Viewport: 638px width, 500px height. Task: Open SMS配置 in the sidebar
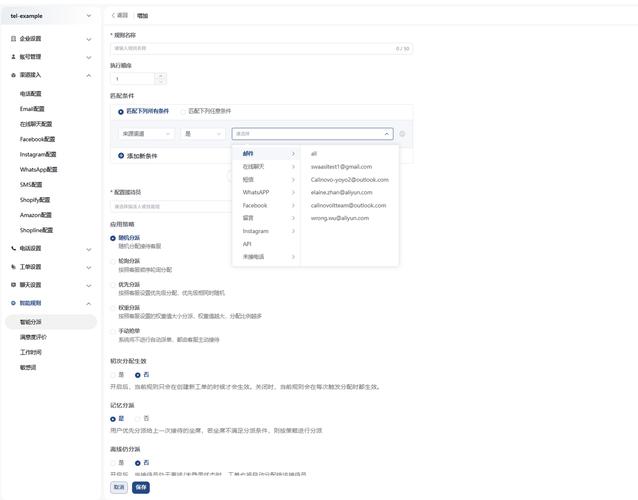(x=31, y=185)
